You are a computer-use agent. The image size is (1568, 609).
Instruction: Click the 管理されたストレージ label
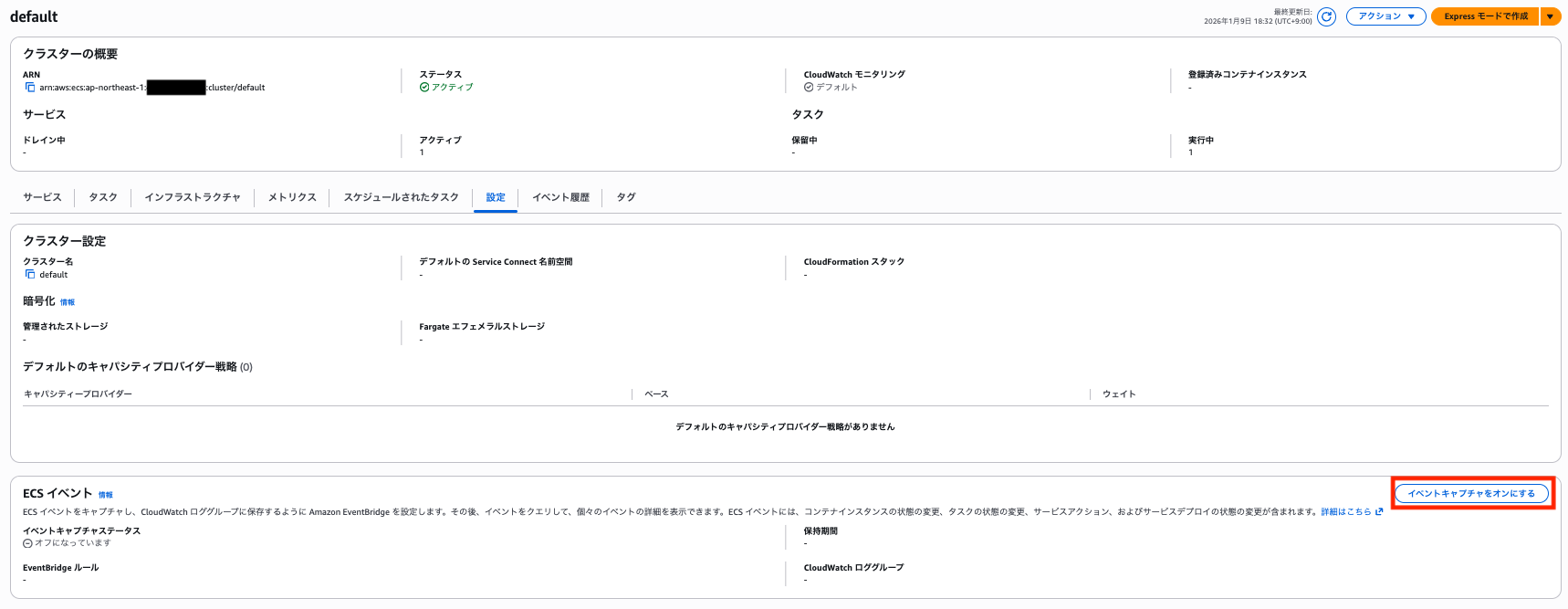pos(65,326)
